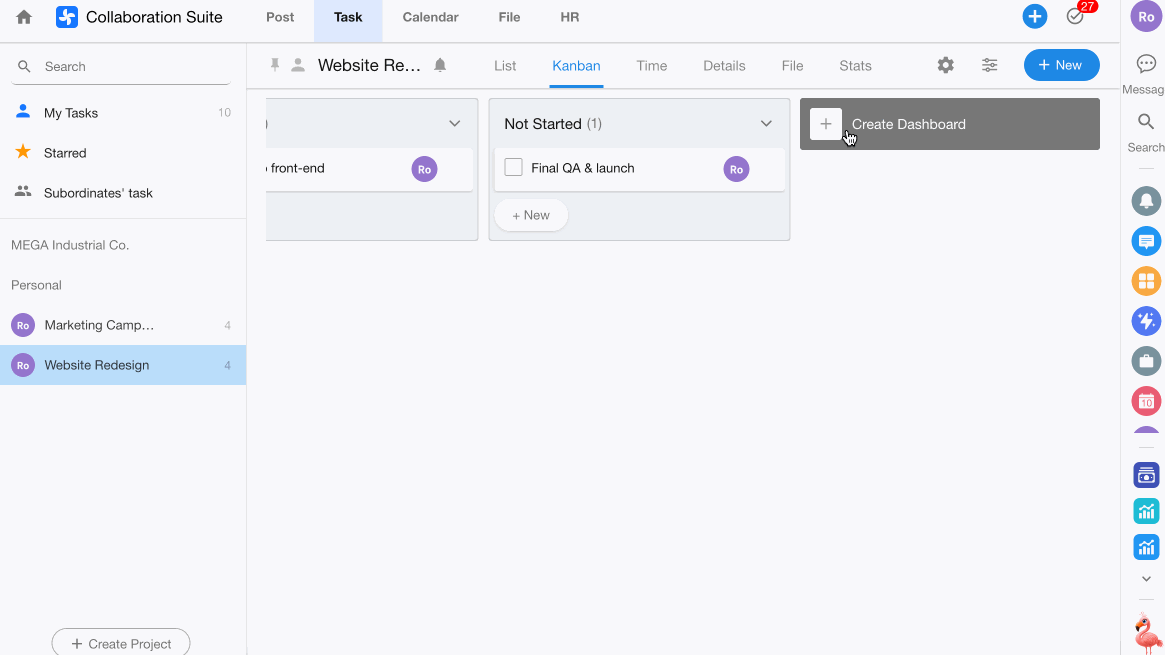Collapse the Not Started column chevron
This screenshot has height=655, width=1165.
pyautogui.click(x=766, y=124)
